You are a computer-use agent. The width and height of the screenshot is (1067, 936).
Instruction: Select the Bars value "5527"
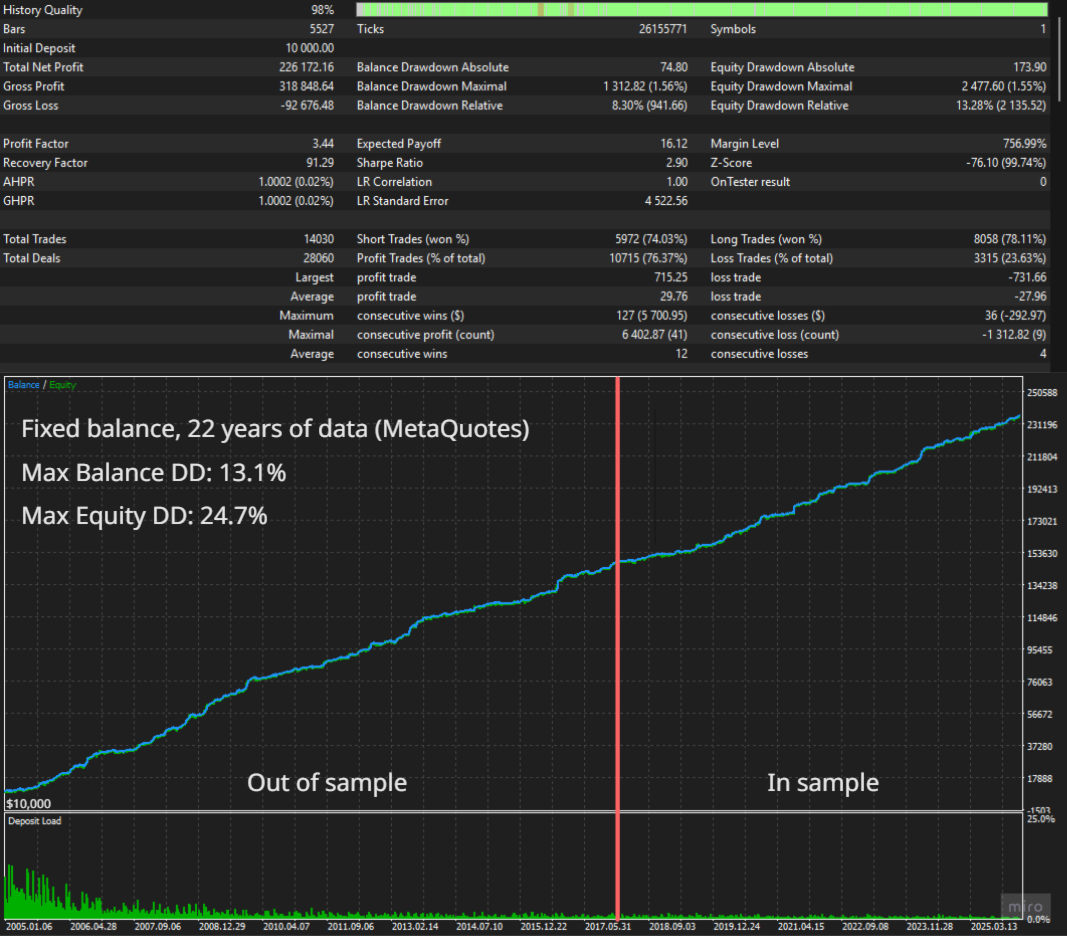[x=322, y=29]
